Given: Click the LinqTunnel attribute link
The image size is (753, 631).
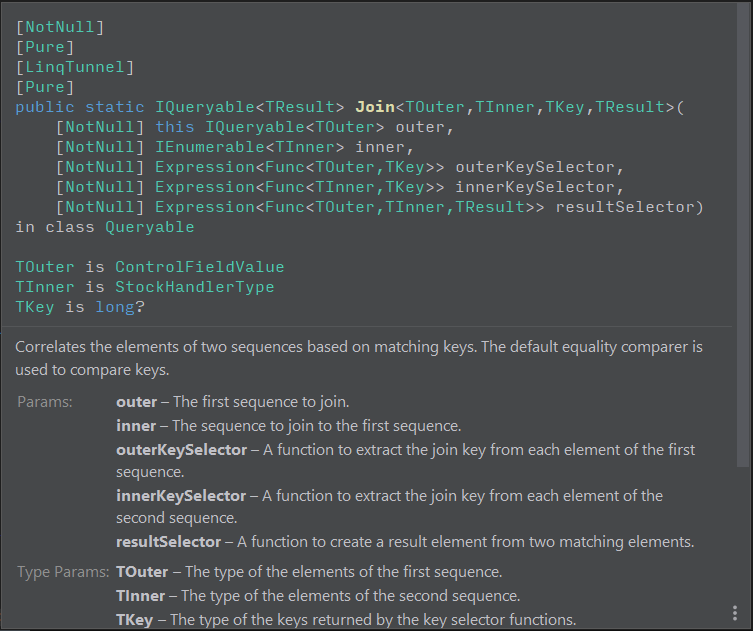Looking at the screenshot, I should 75,67.
